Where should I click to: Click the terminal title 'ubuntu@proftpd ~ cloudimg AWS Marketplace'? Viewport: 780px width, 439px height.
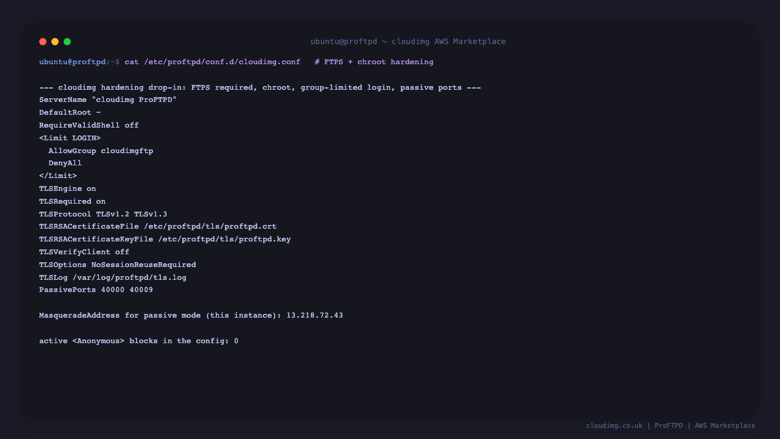click(x=408, y=42)
